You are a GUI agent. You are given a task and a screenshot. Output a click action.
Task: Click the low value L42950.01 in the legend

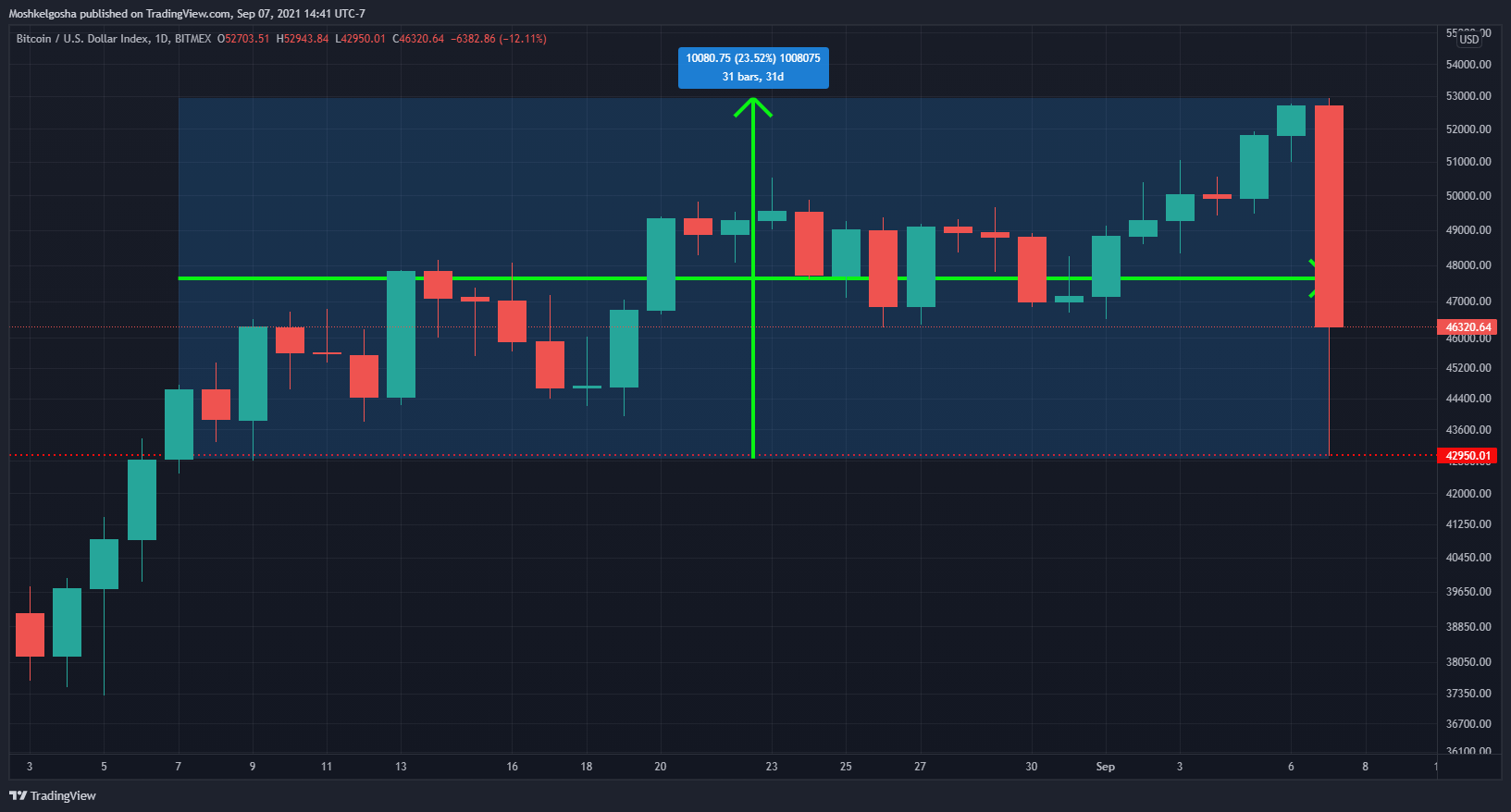click(x=361, y=39)
